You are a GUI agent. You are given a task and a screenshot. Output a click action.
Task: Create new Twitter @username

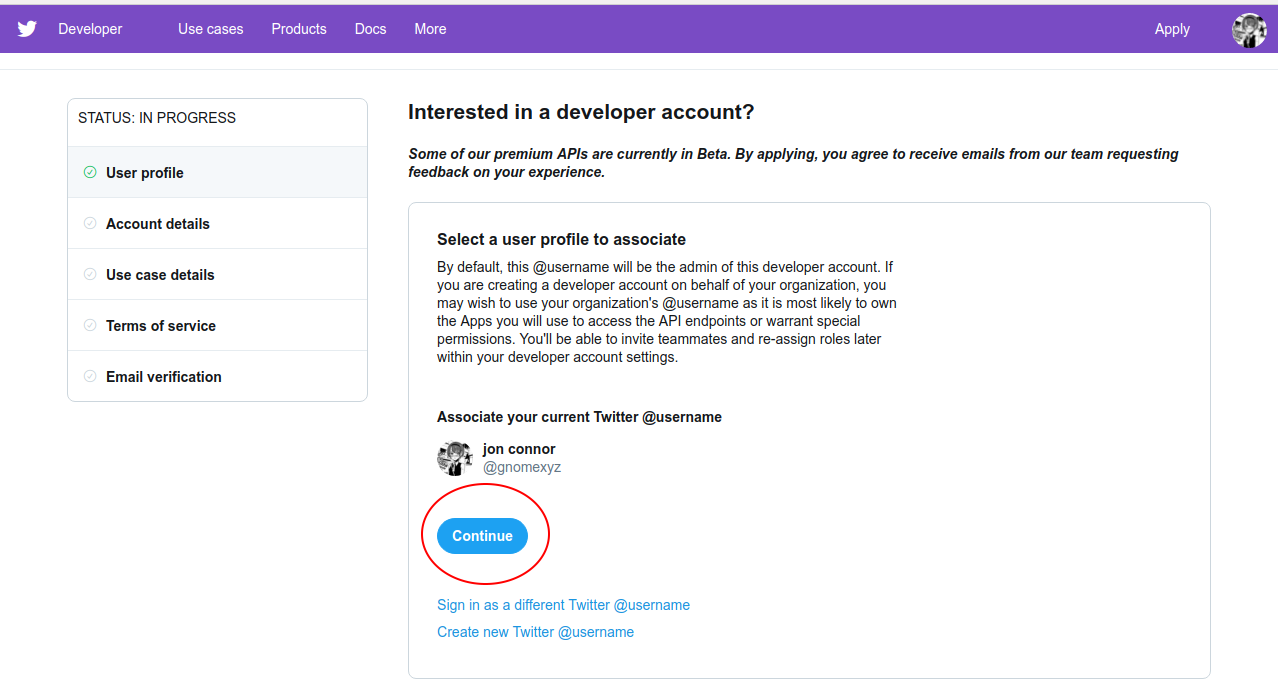tap(535, 631)
